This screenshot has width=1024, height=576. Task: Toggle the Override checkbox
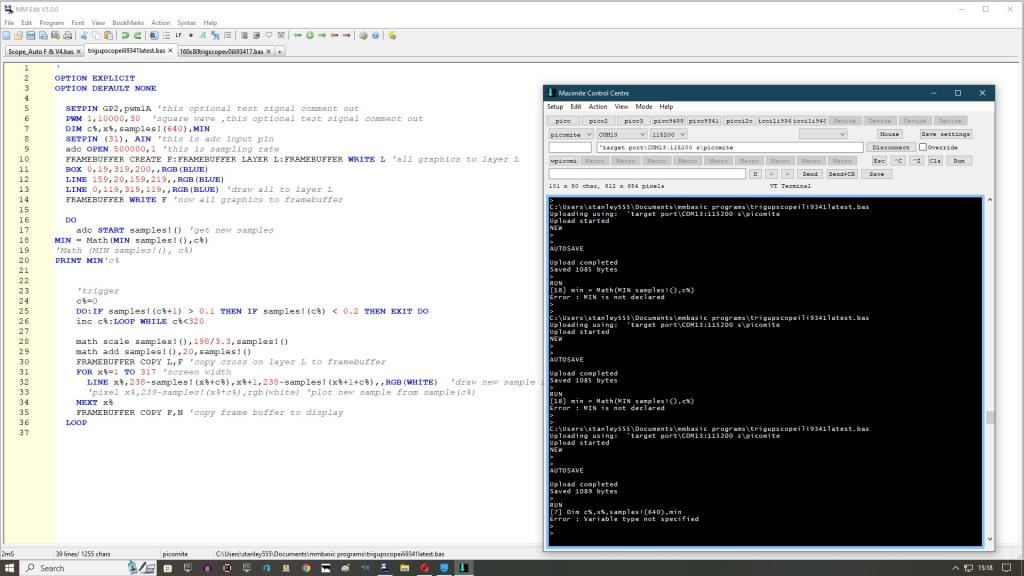[x=922, y=147]
